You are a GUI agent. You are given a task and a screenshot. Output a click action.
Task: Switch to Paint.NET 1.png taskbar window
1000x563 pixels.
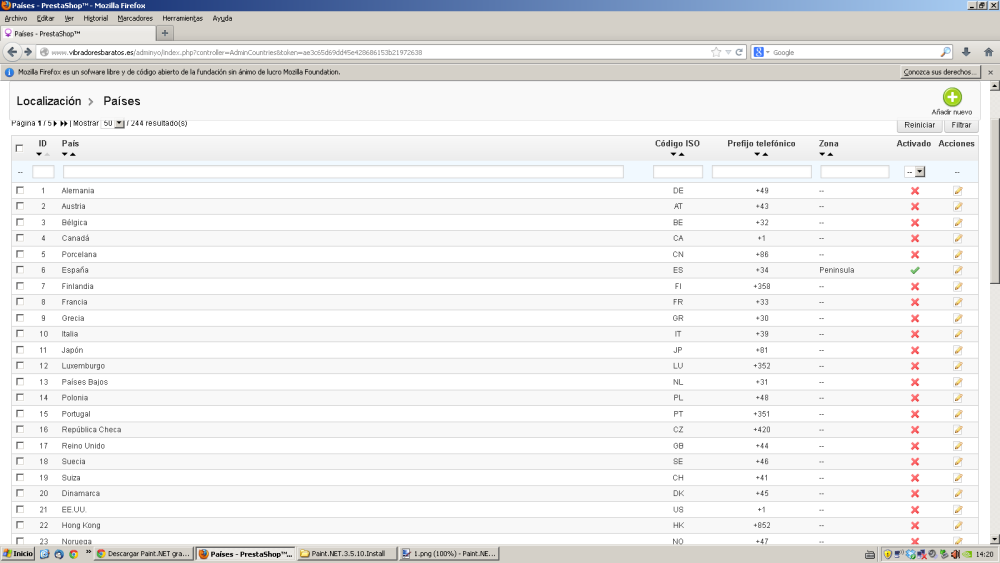click(x=449, y=553)
